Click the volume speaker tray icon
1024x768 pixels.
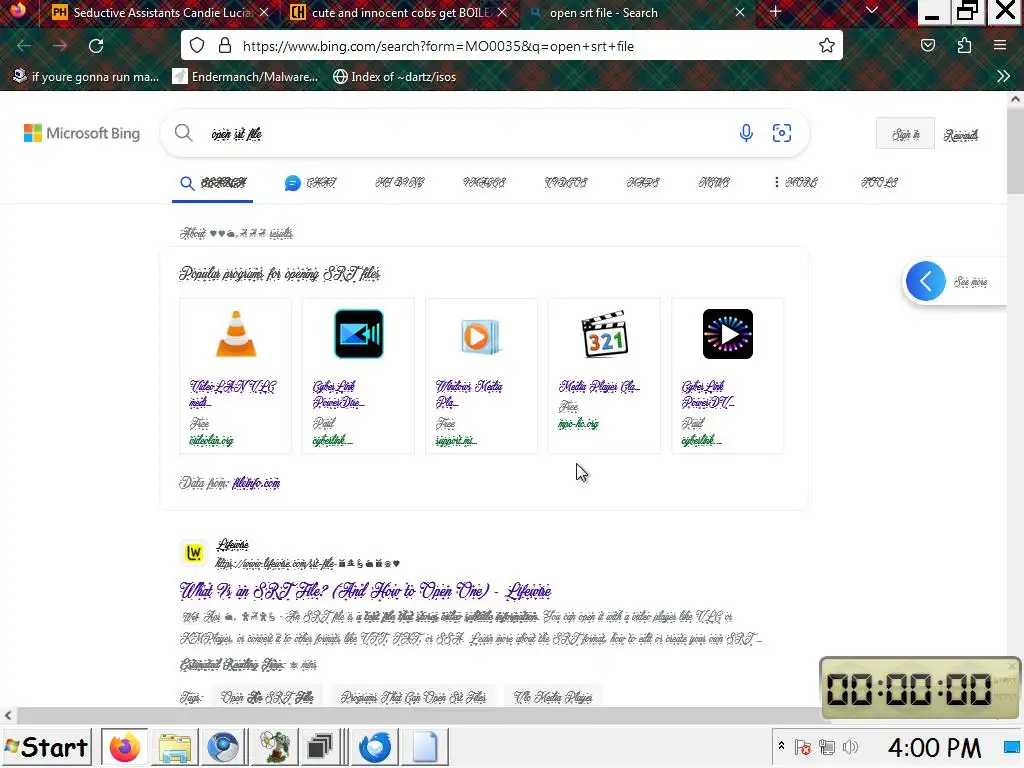(x=850, y=747)
